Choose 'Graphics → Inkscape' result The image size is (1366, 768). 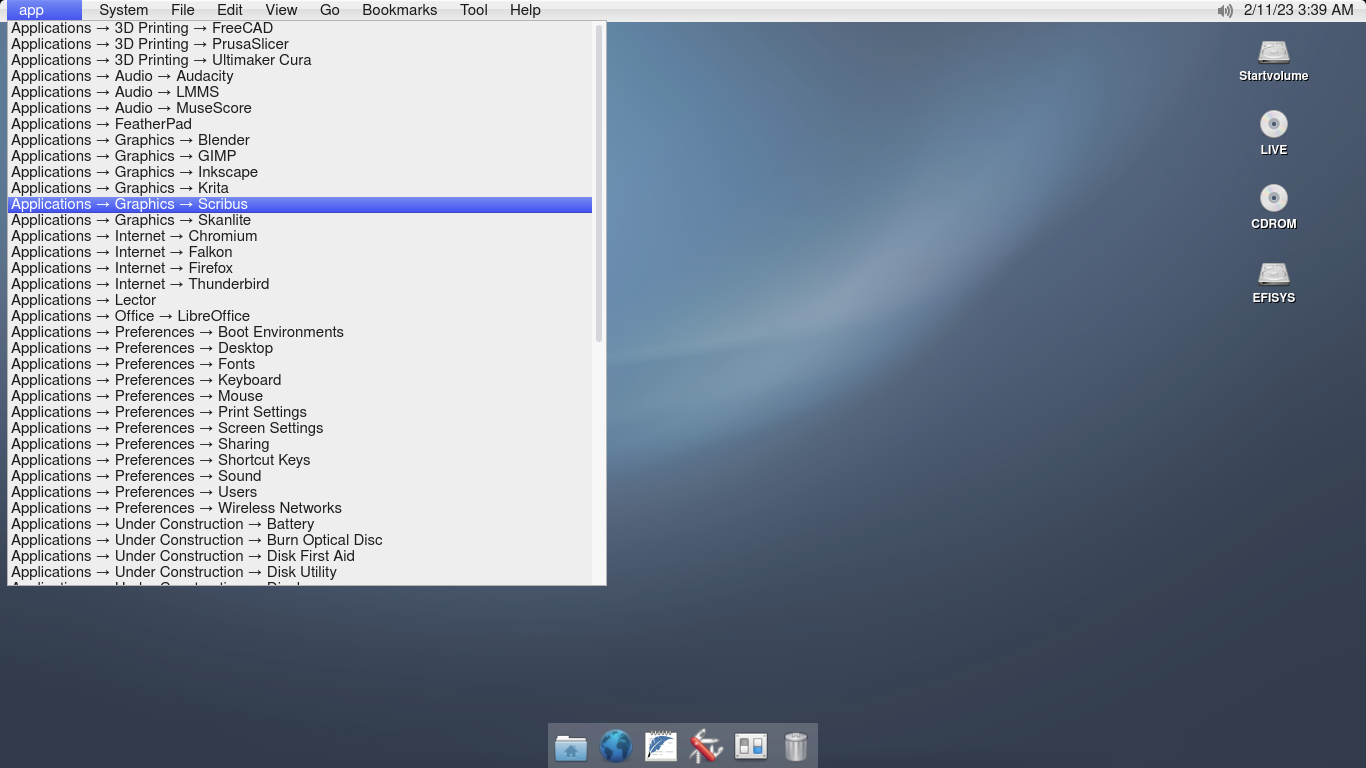(300, 172)
